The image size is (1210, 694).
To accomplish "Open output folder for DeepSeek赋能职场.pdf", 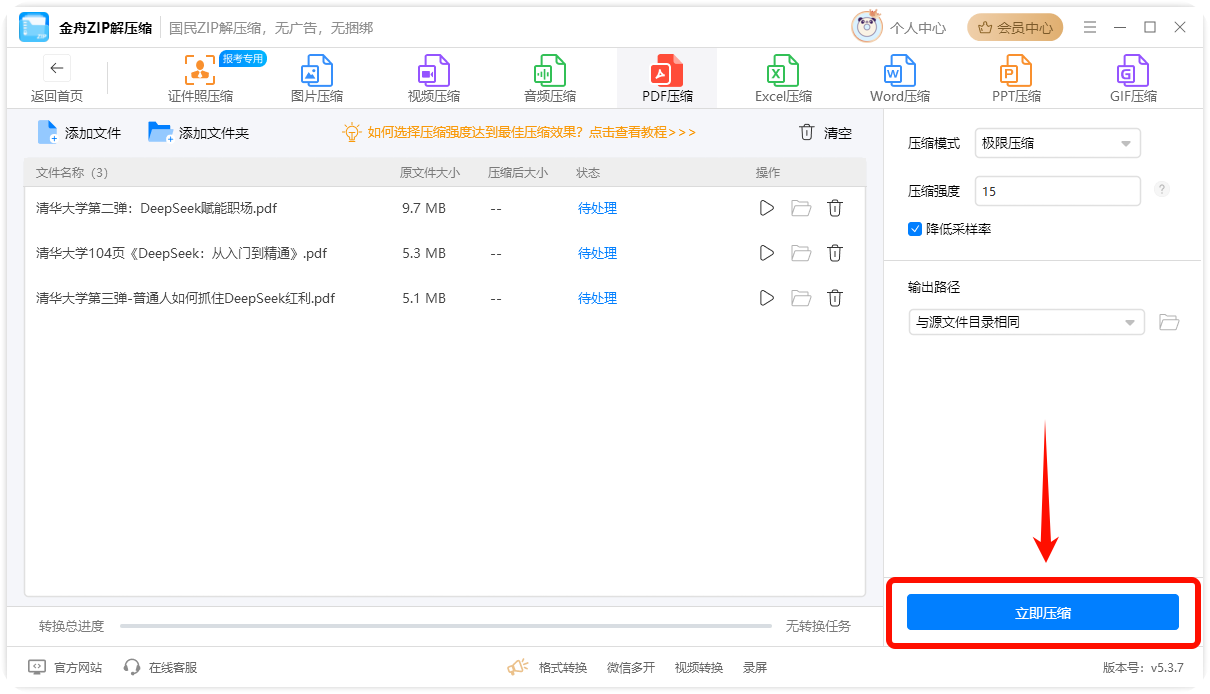I will (801, 208).
